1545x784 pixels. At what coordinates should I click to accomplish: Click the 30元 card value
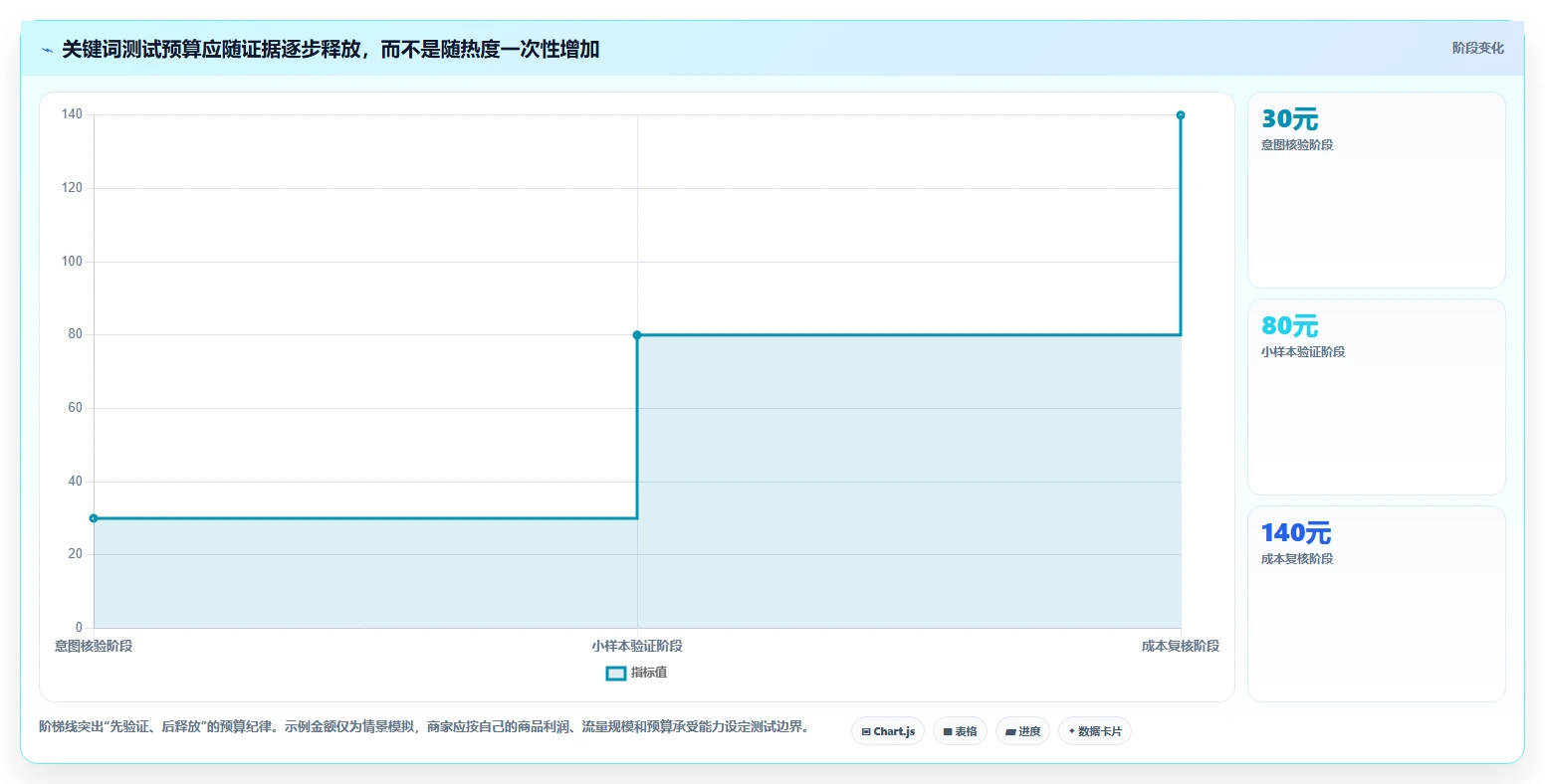click(1289, 119)
